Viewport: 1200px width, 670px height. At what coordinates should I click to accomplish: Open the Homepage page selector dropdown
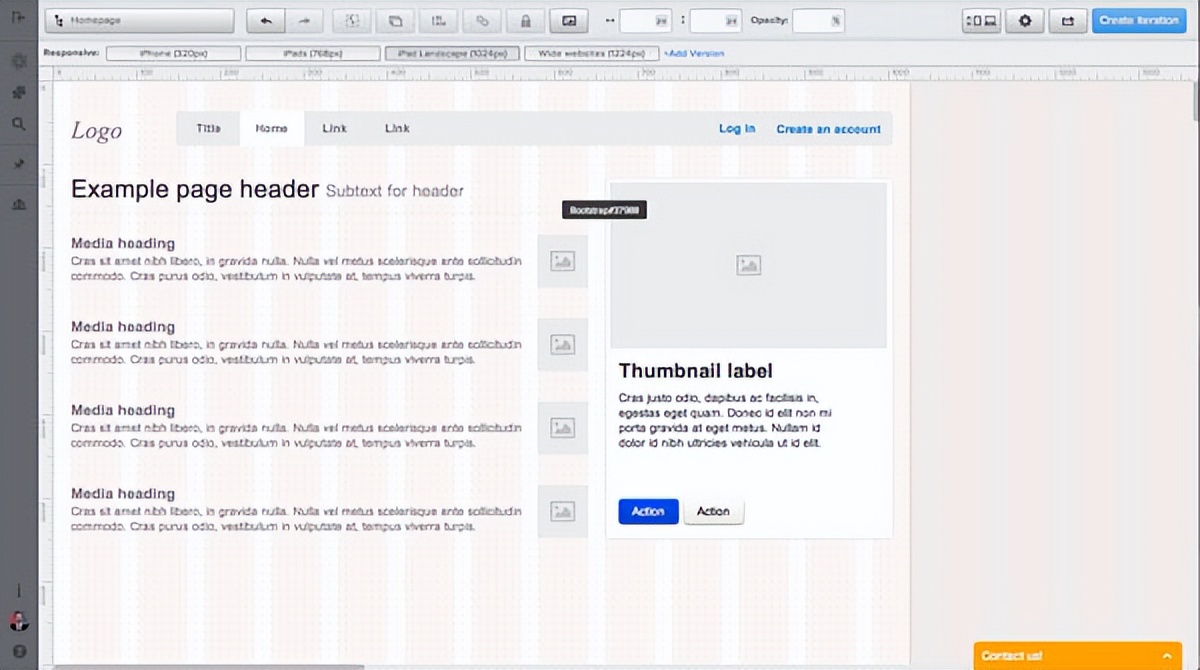coord(140,21)
